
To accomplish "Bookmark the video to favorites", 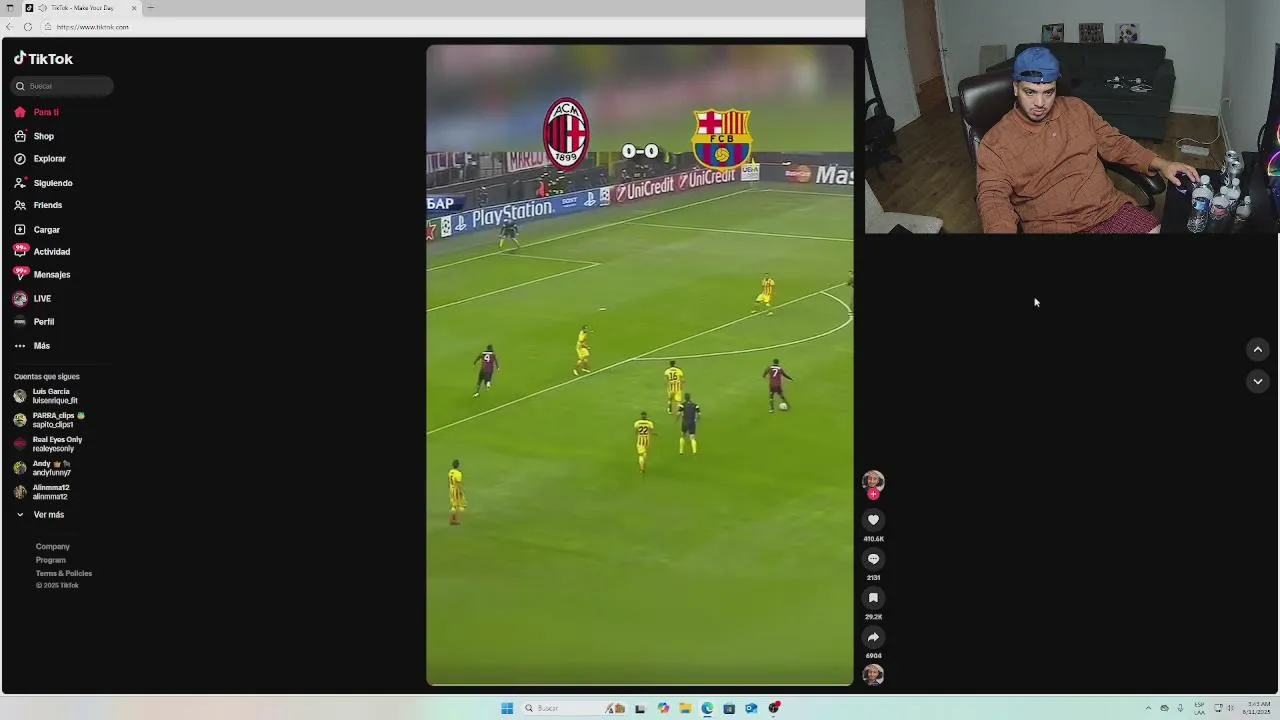I will tap(873, 598).
